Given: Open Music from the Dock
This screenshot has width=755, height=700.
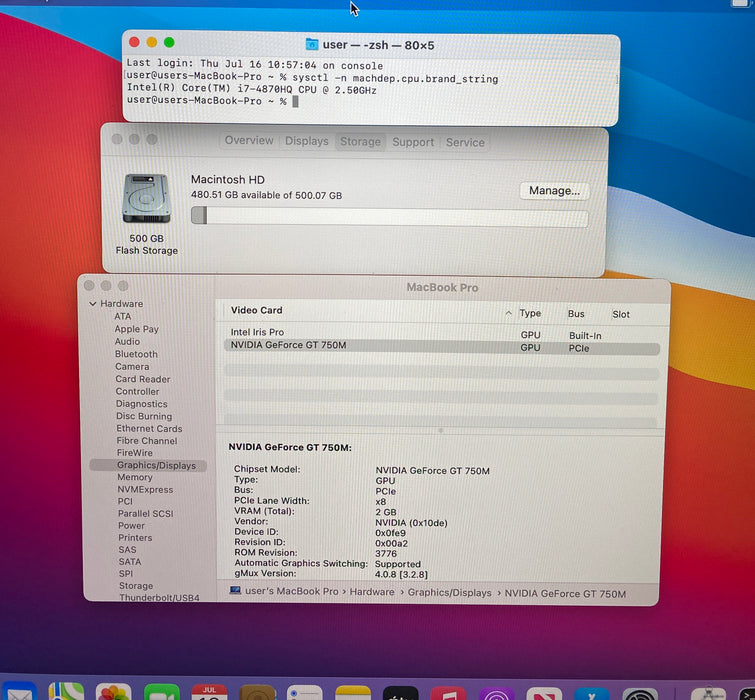Looking at the screenshot, I should coord(448,694).
